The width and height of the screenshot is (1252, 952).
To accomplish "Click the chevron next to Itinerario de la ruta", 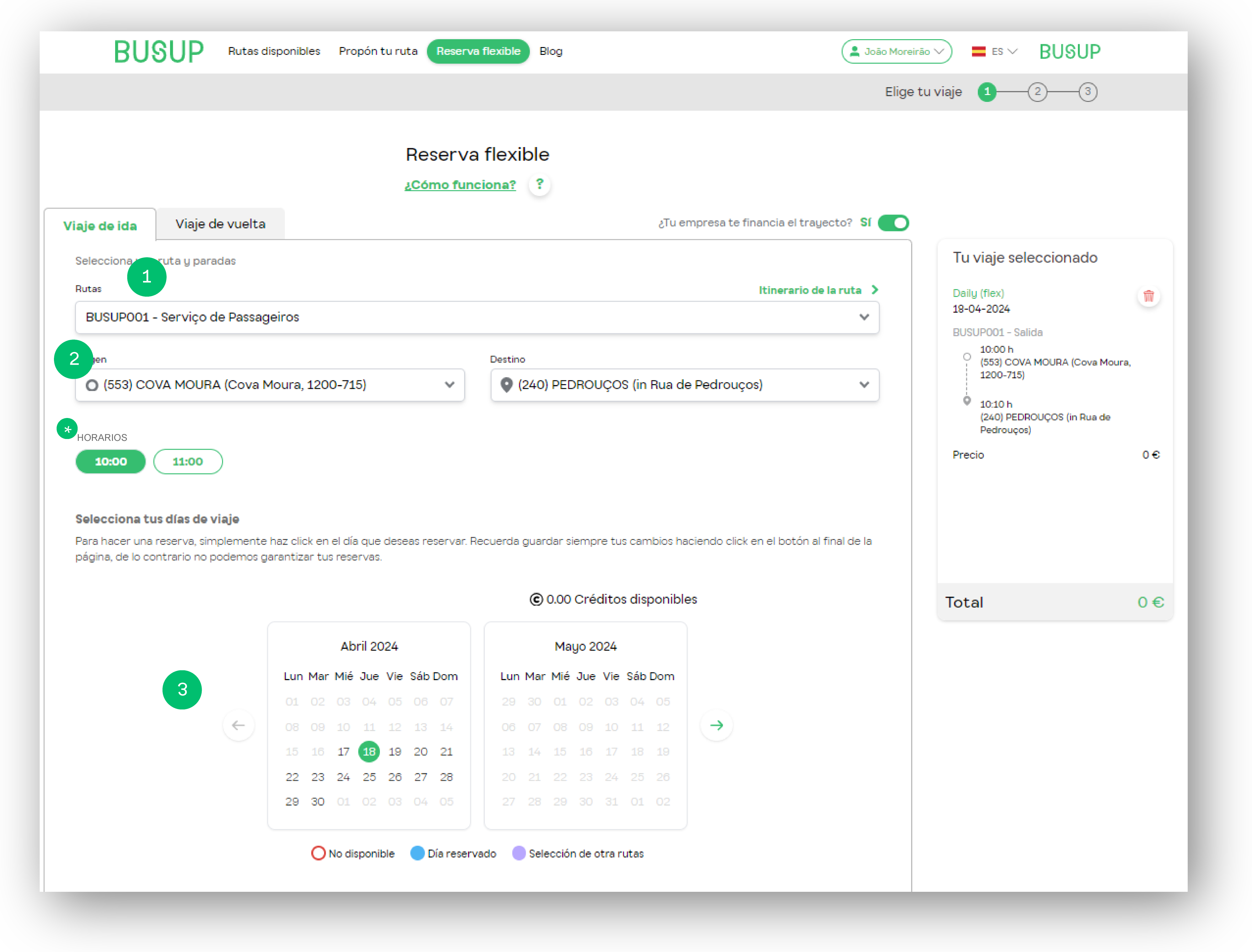I will [x=875, y=289].
